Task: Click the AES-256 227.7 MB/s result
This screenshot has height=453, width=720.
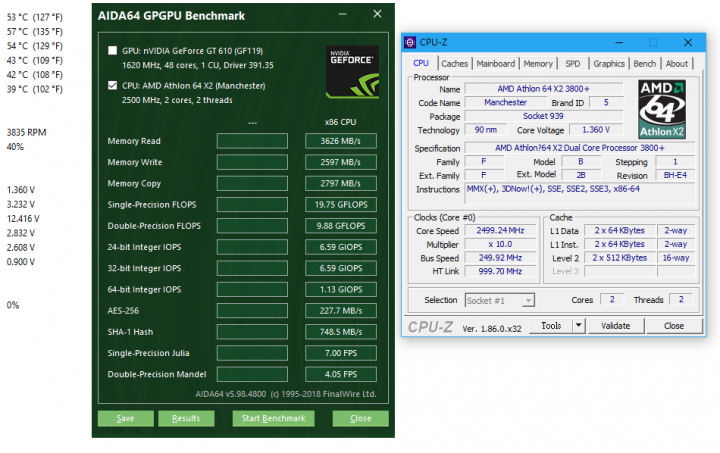Action: pyautogui.click(x=341, y=311)
